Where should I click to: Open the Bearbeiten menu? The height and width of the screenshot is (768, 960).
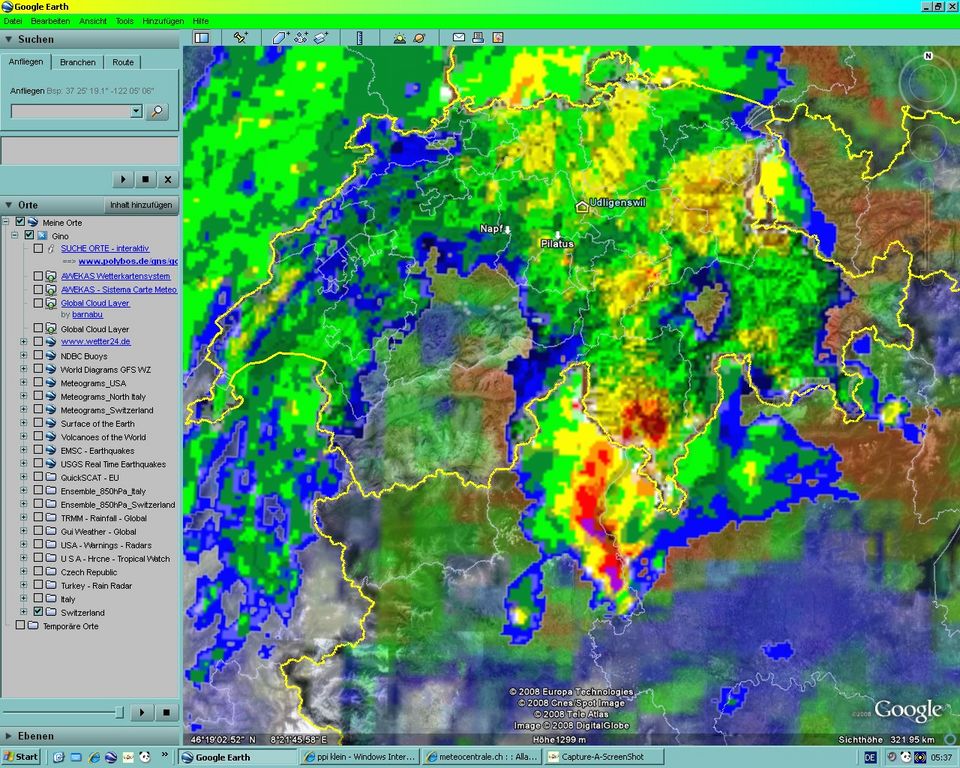[x=50, y=21]
